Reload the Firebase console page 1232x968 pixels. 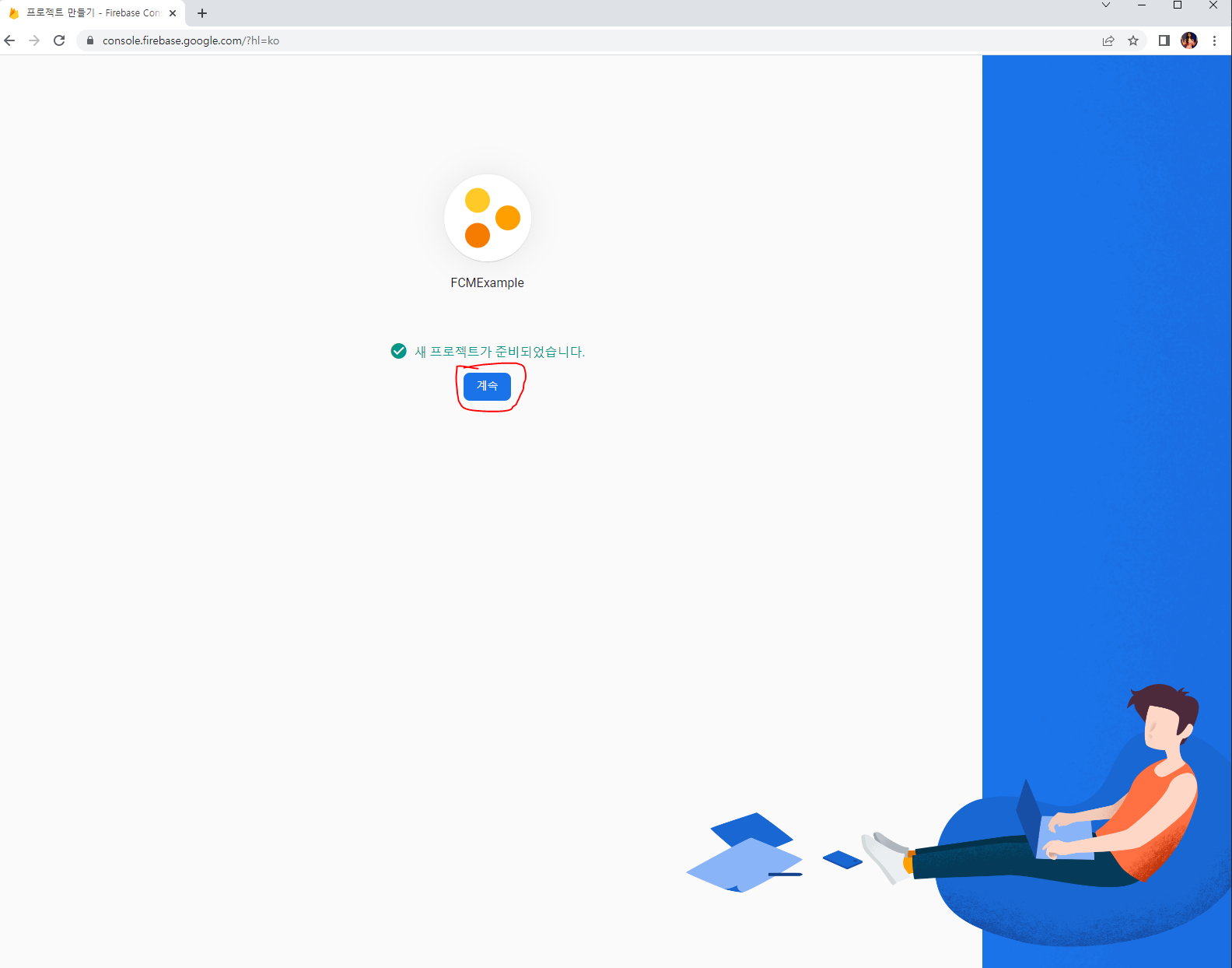[x=59, y=40]
